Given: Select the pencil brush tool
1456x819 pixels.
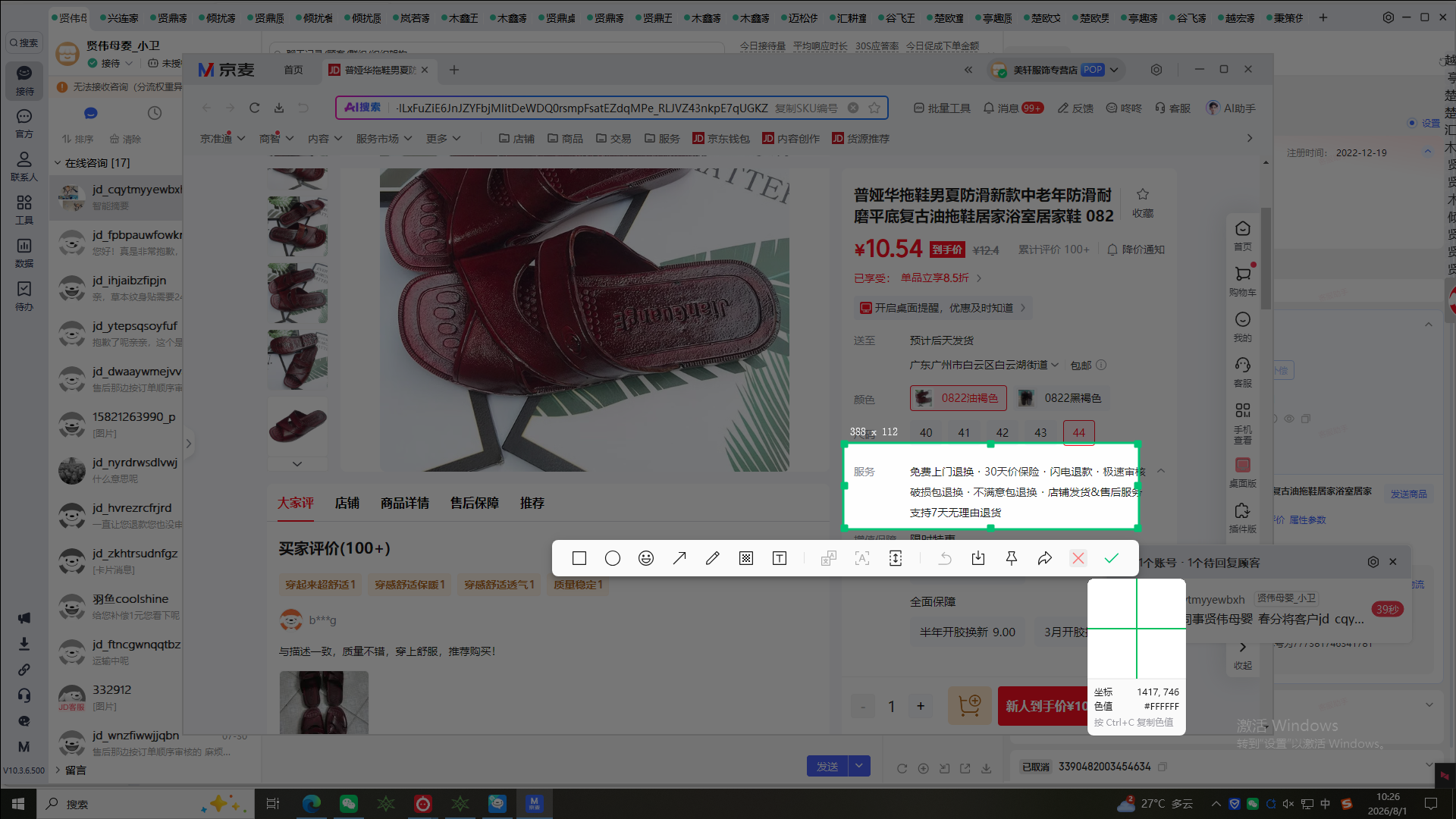Looking at the screenshot, I should 713,559.
